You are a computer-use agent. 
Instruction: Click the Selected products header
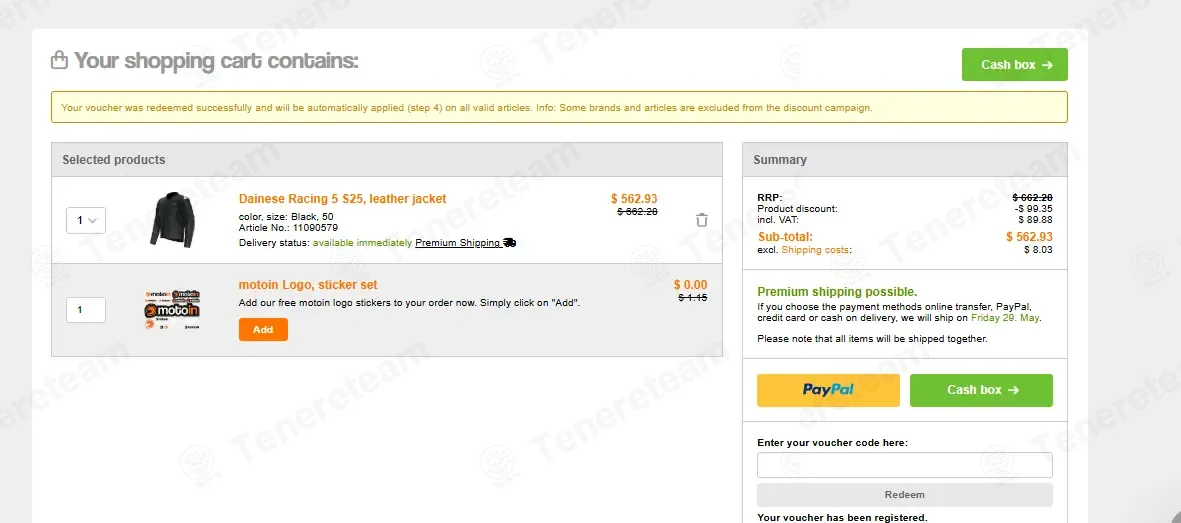click(x=386, y=160)
